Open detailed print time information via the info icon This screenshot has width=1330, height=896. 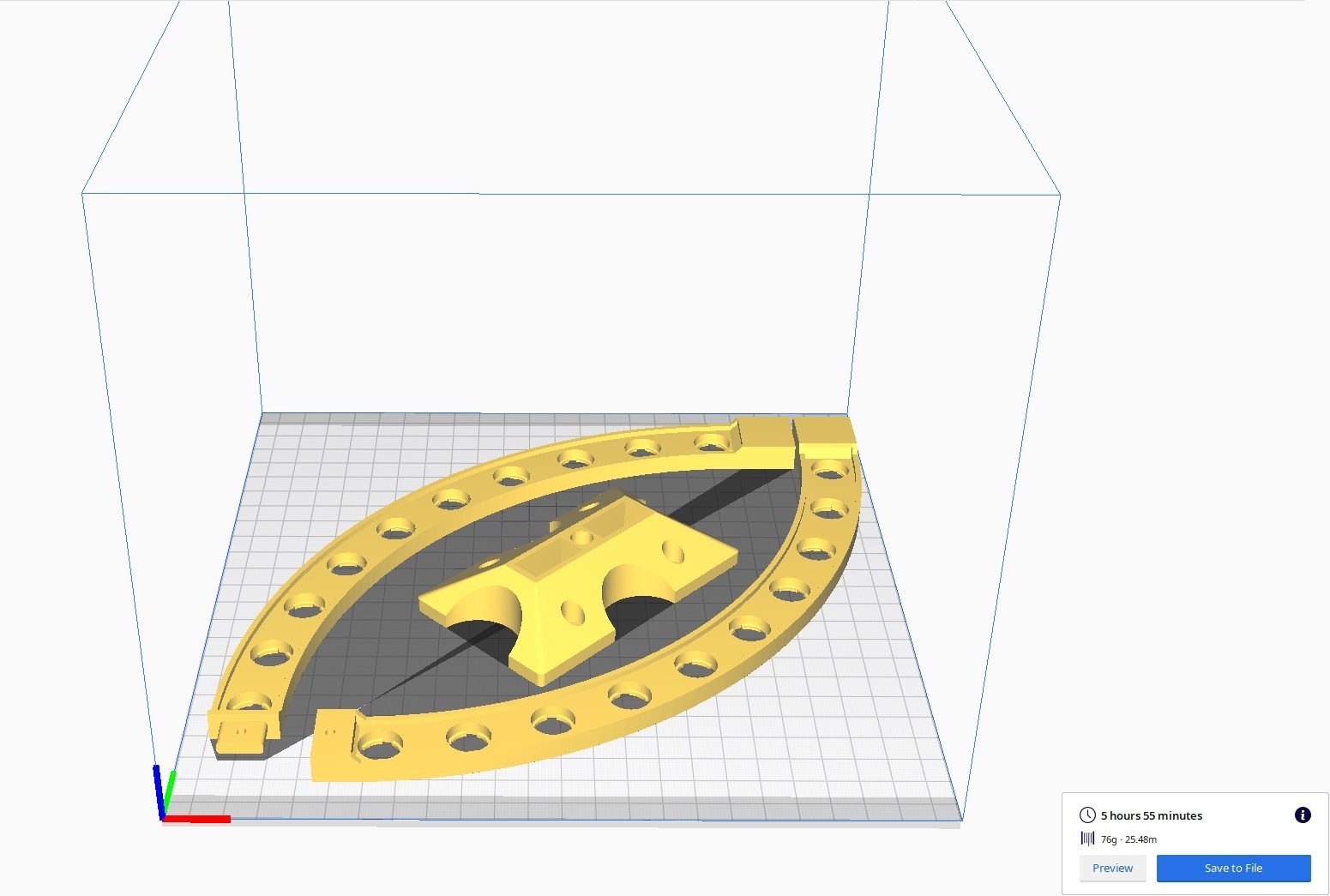[x=1302, y=815]
